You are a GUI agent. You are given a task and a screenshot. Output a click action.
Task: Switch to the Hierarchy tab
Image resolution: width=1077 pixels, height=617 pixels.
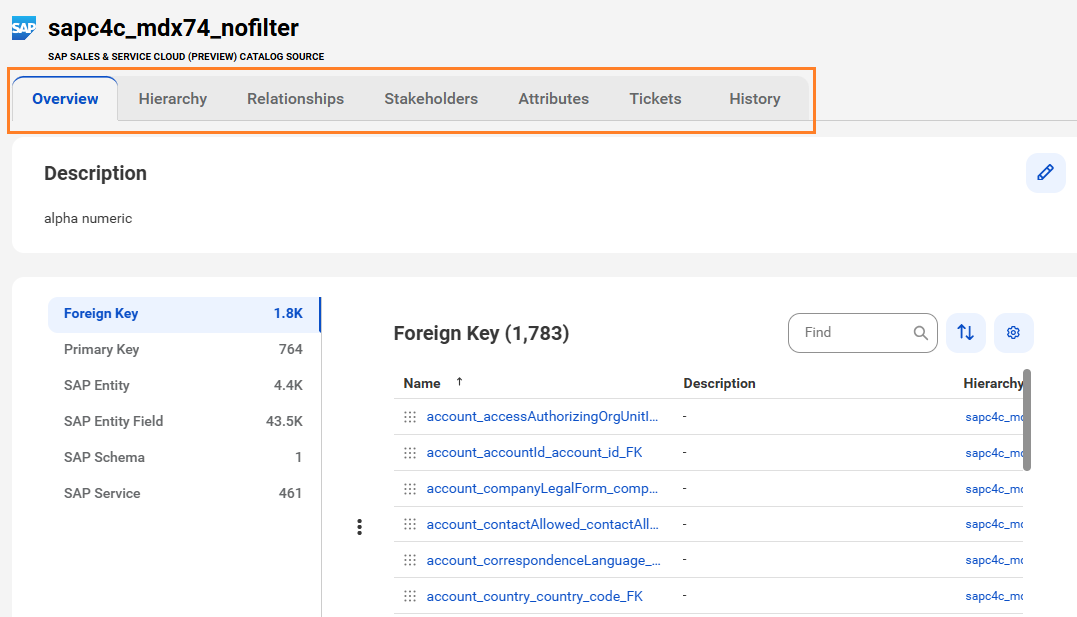tap(172, 99)
